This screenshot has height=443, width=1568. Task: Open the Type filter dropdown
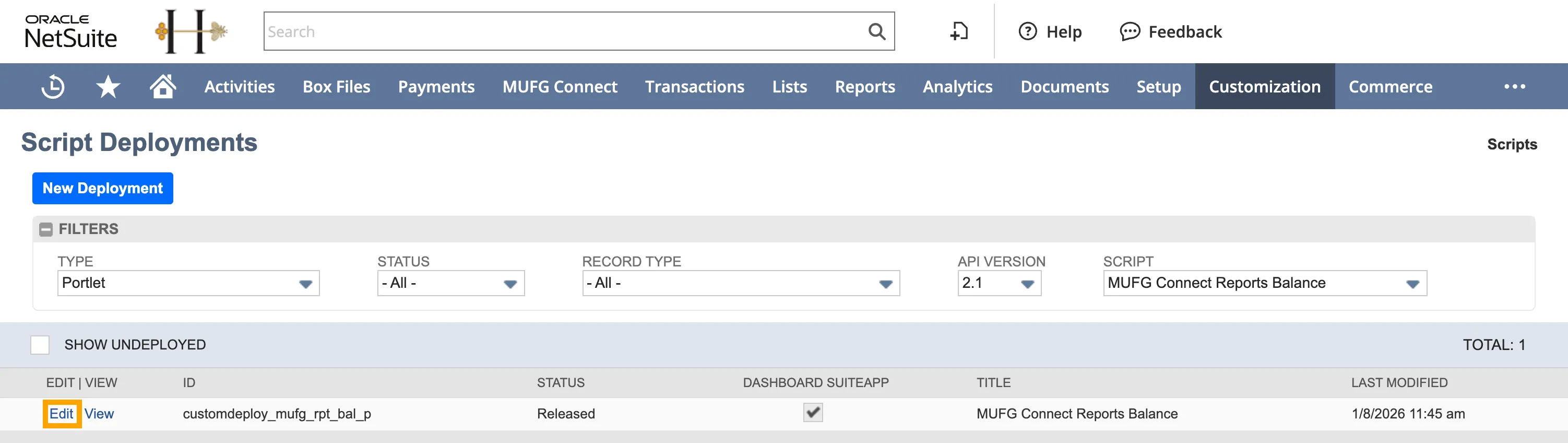[x=189, y=283]
